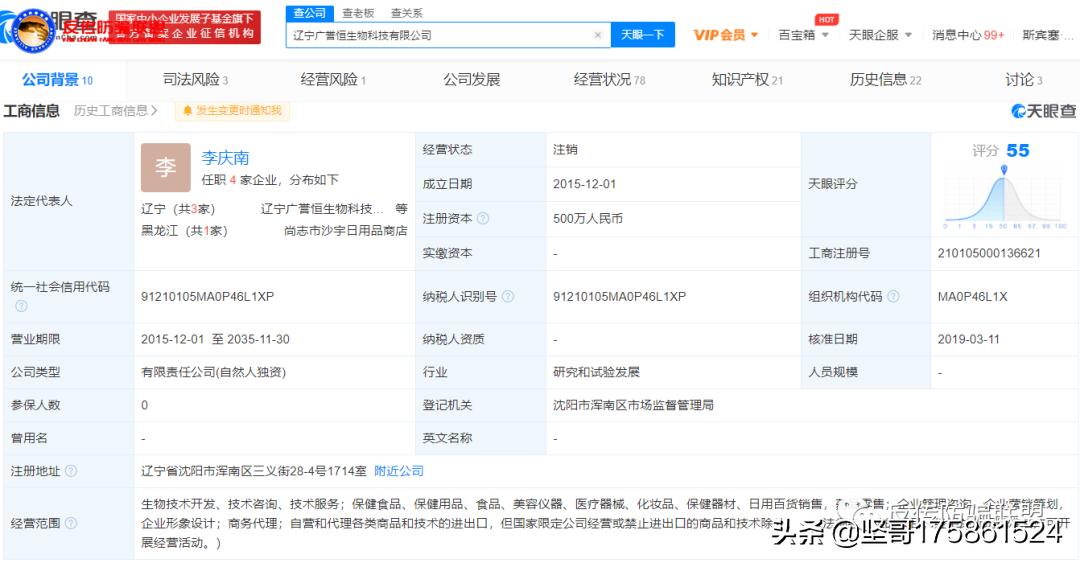Switch to 经营状况 tab

[x=610, y=80]
